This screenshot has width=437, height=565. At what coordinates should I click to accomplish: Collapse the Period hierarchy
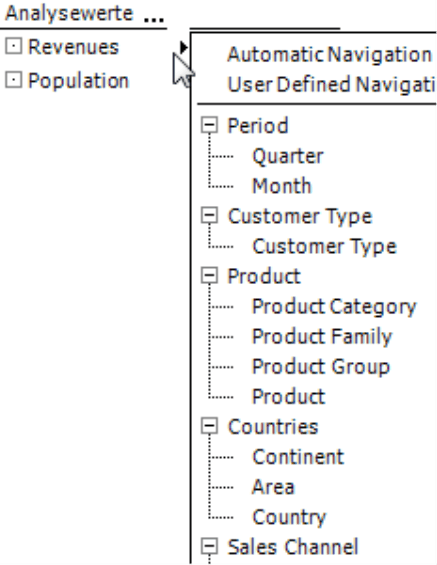tap(209, 125)
